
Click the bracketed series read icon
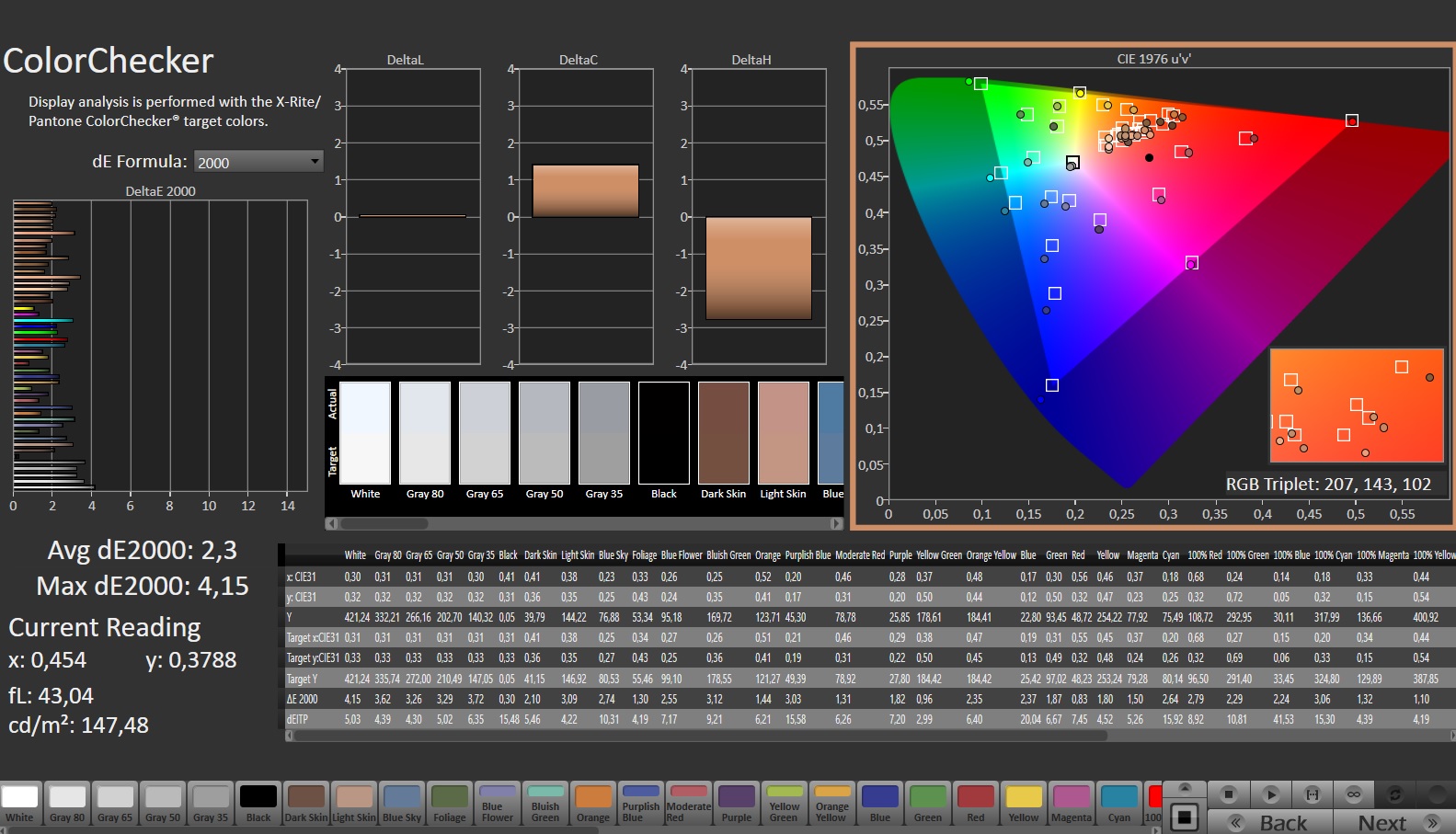coord(1313,794)
